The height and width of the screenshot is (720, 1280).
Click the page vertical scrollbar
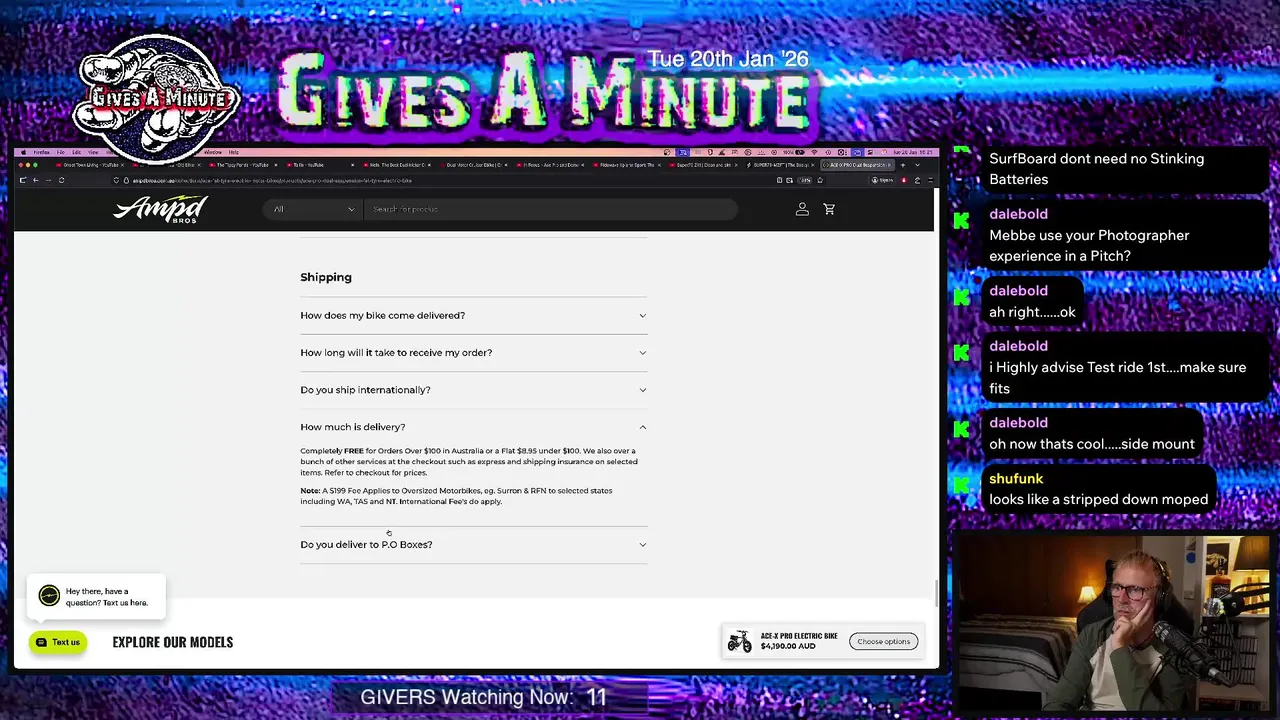936,593
